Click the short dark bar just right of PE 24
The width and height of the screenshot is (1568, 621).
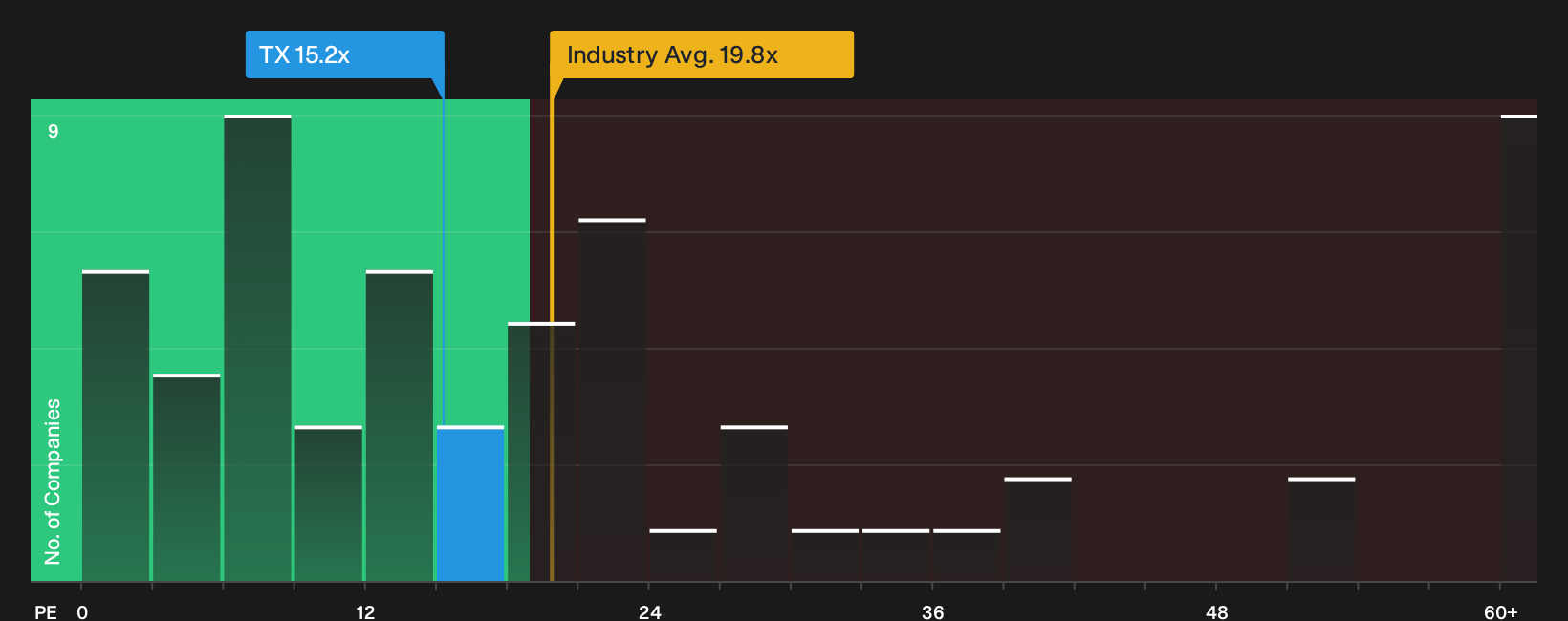point(683,555)
